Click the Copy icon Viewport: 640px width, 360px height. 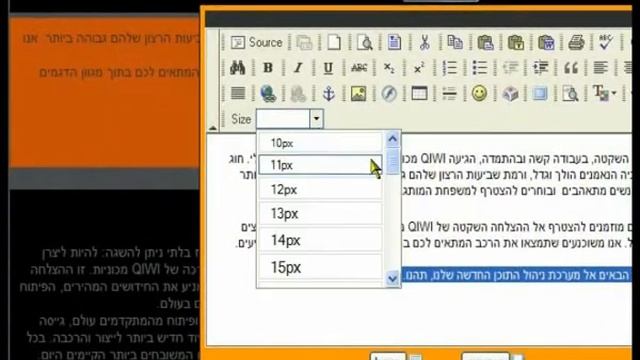(455, 42)
